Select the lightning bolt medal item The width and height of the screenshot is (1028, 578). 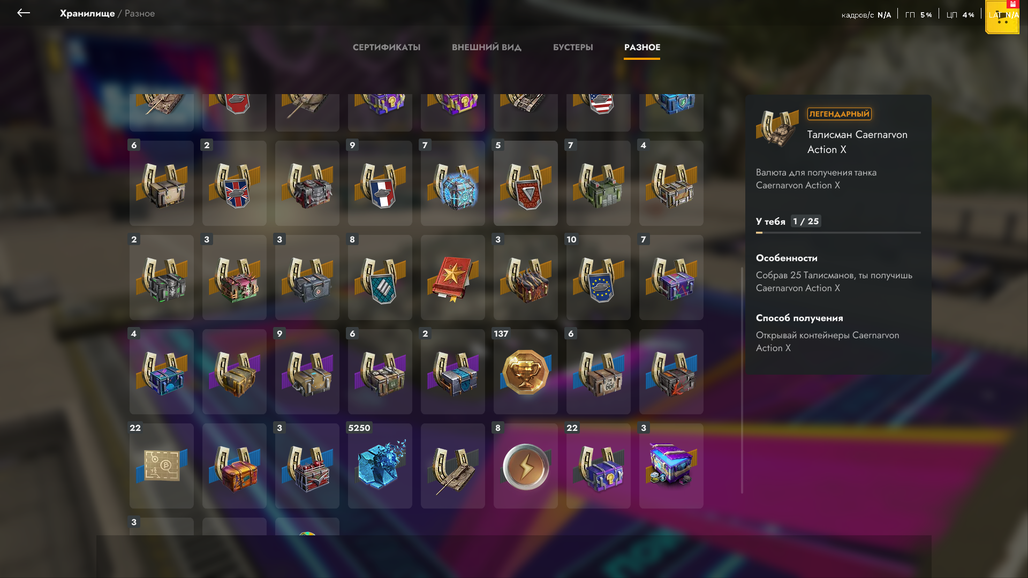[525, 466]
